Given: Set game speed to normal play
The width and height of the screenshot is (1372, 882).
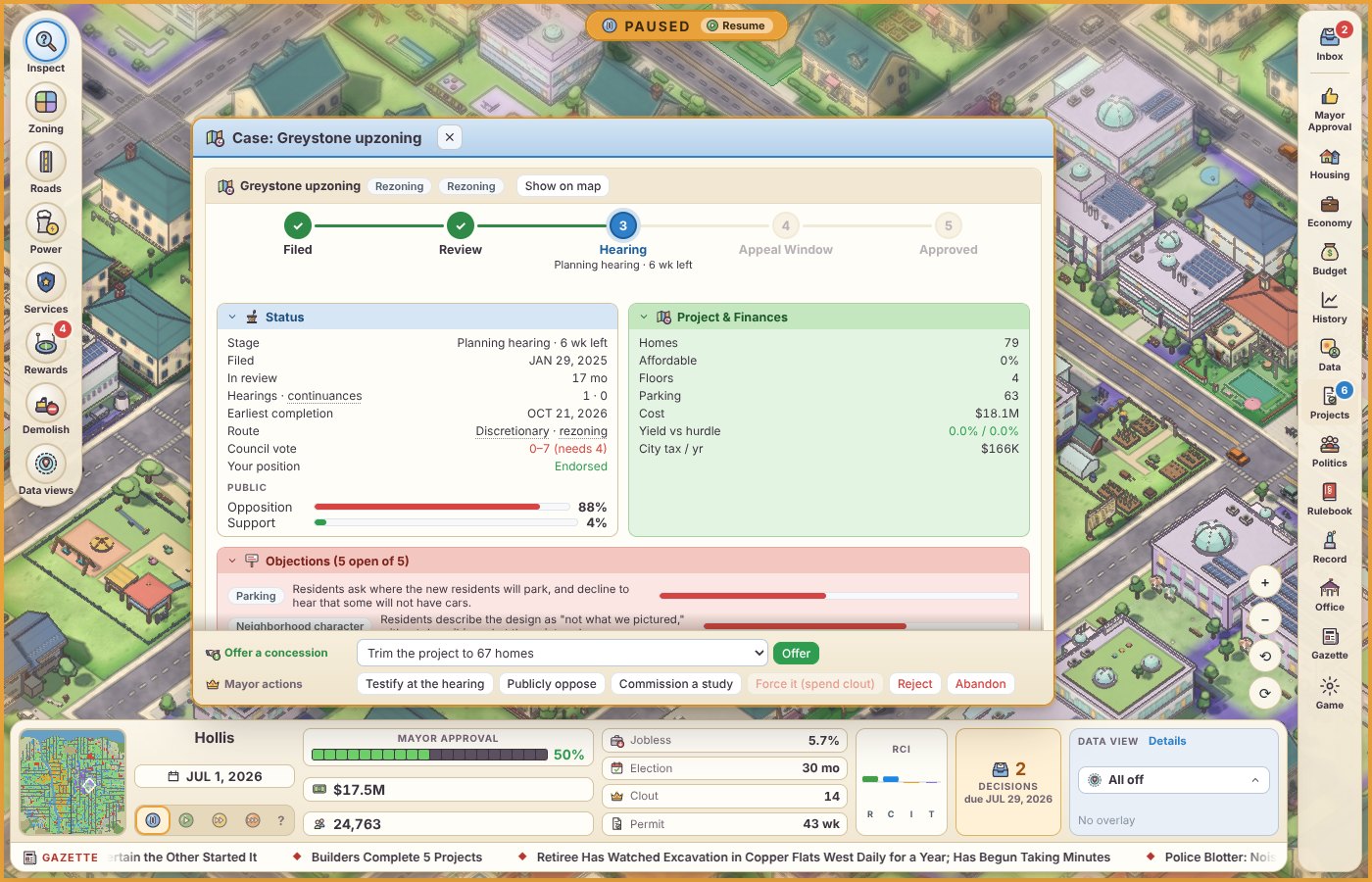Looking at the screenshot, I should 186,820.
